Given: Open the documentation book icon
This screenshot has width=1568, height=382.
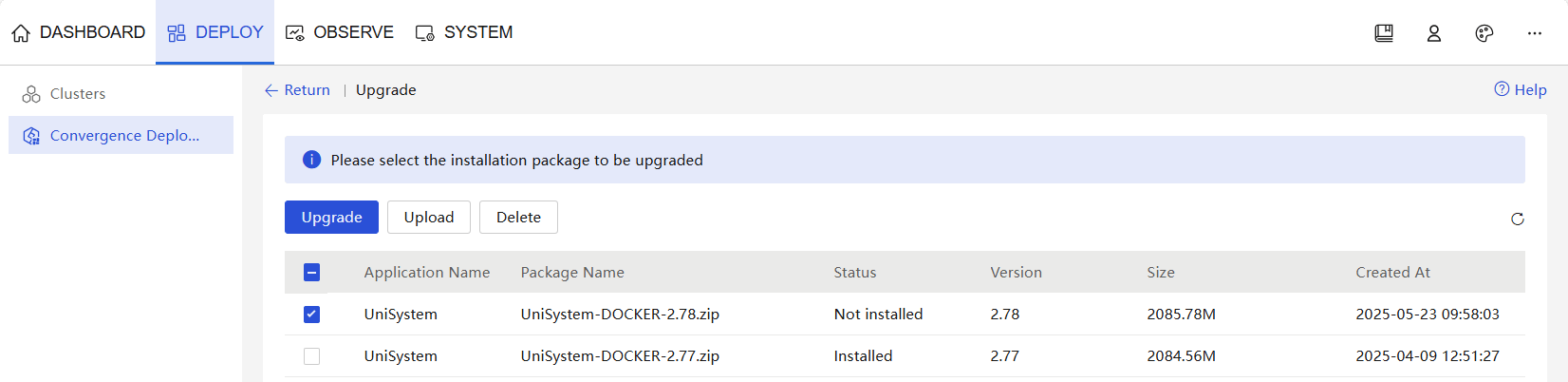Looking at the screenshot, I should 1384,33.
